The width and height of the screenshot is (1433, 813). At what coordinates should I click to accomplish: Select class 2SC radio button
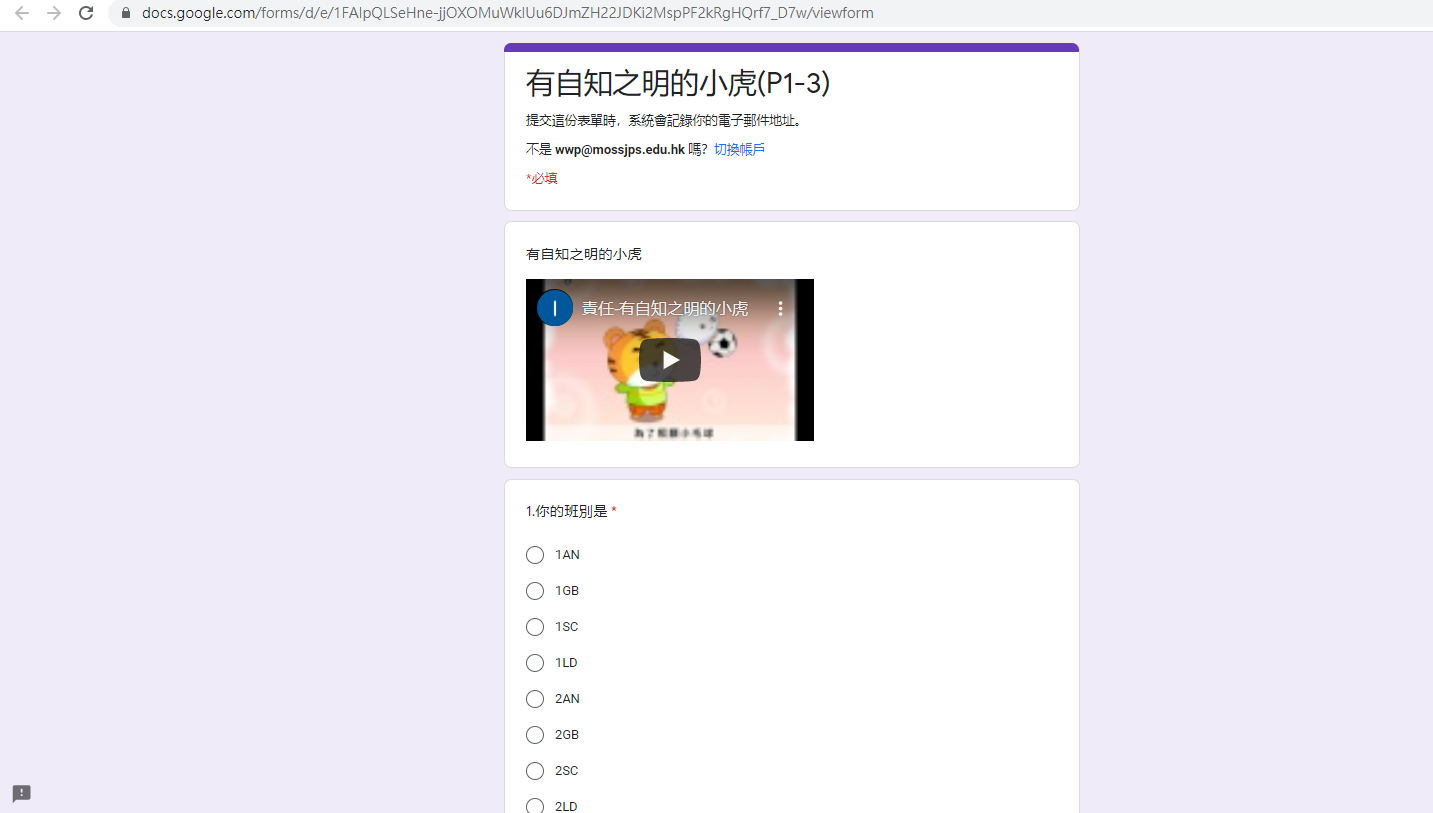[535, 771]
